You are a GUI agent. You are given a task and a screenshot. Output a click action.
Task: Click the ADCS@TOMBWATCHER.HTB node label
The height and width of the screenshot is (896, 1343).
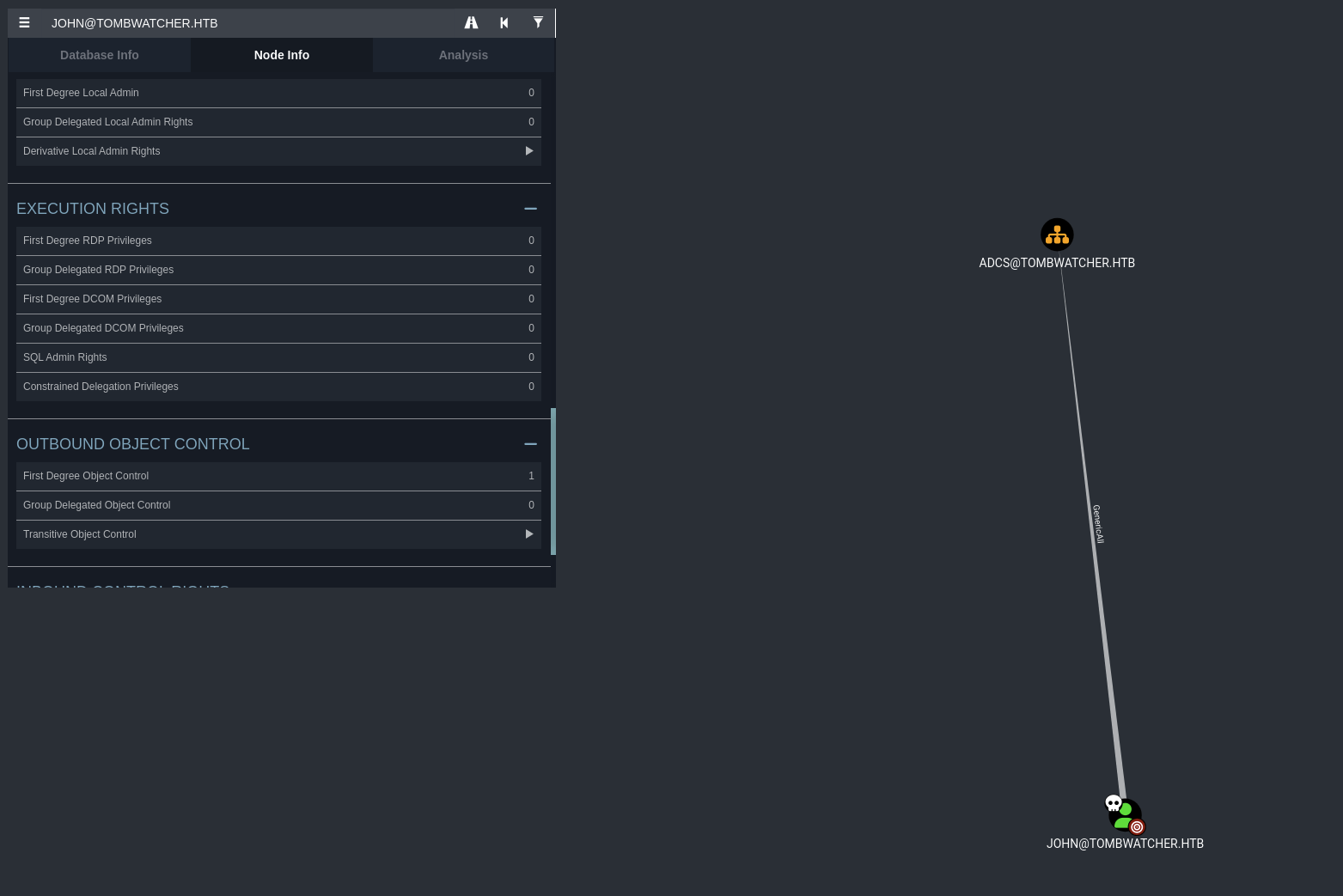(x=1057, y=263)
